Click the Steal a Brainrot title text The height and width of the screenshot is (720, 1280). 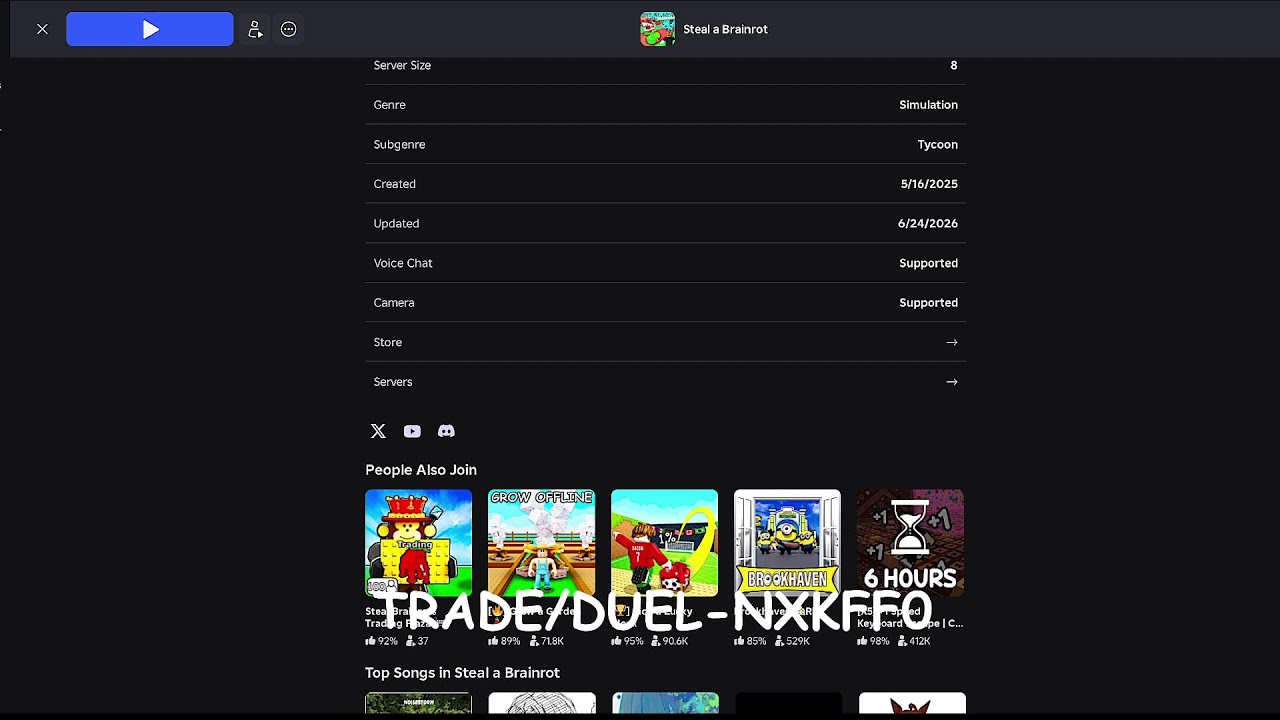(x=725, y=29)
